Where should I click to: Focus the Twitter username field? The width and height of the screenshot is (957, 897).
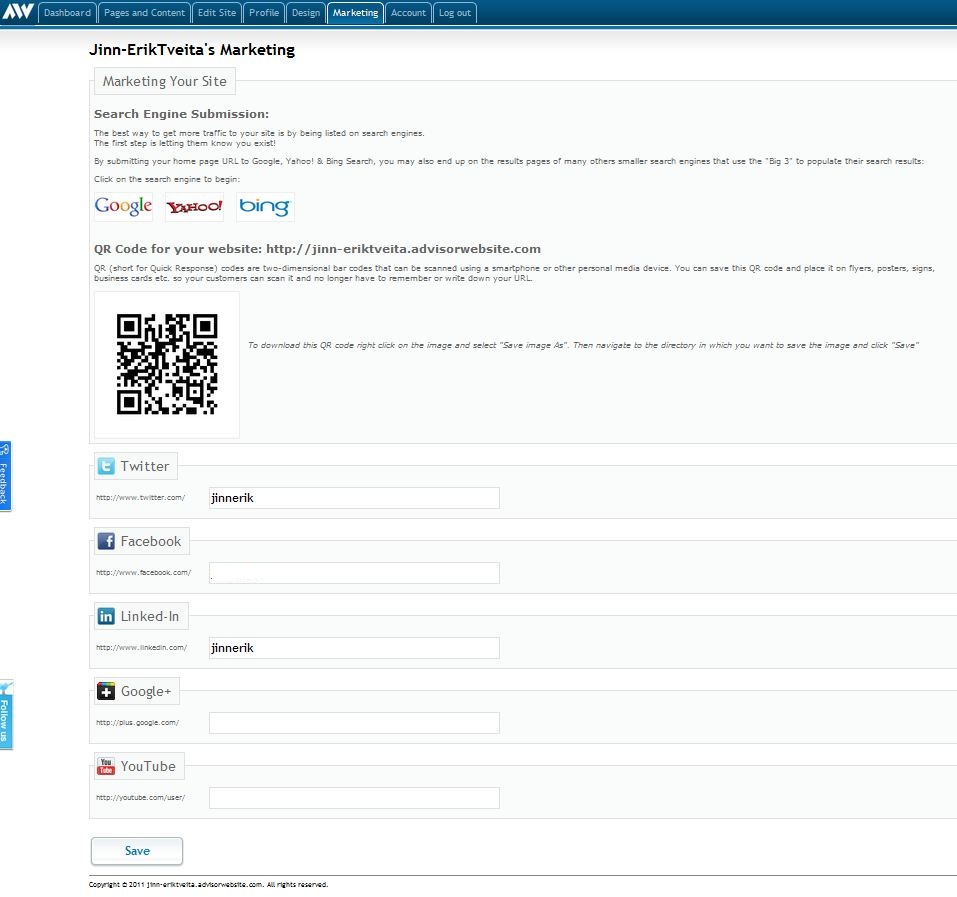coord(354,498)
